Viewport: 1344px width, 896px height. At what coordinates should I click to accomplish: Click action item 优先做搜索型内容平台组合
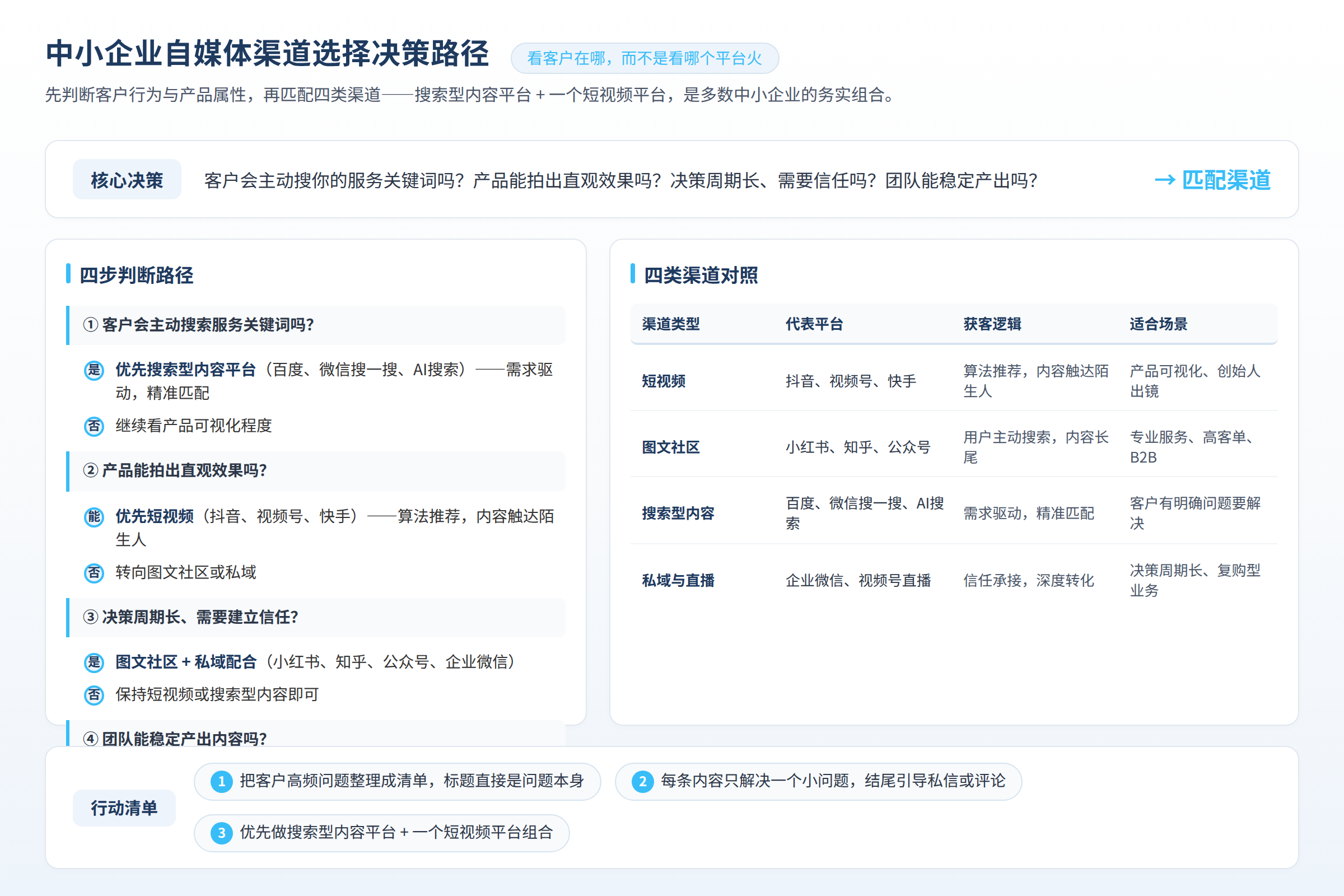pos(382,833)
